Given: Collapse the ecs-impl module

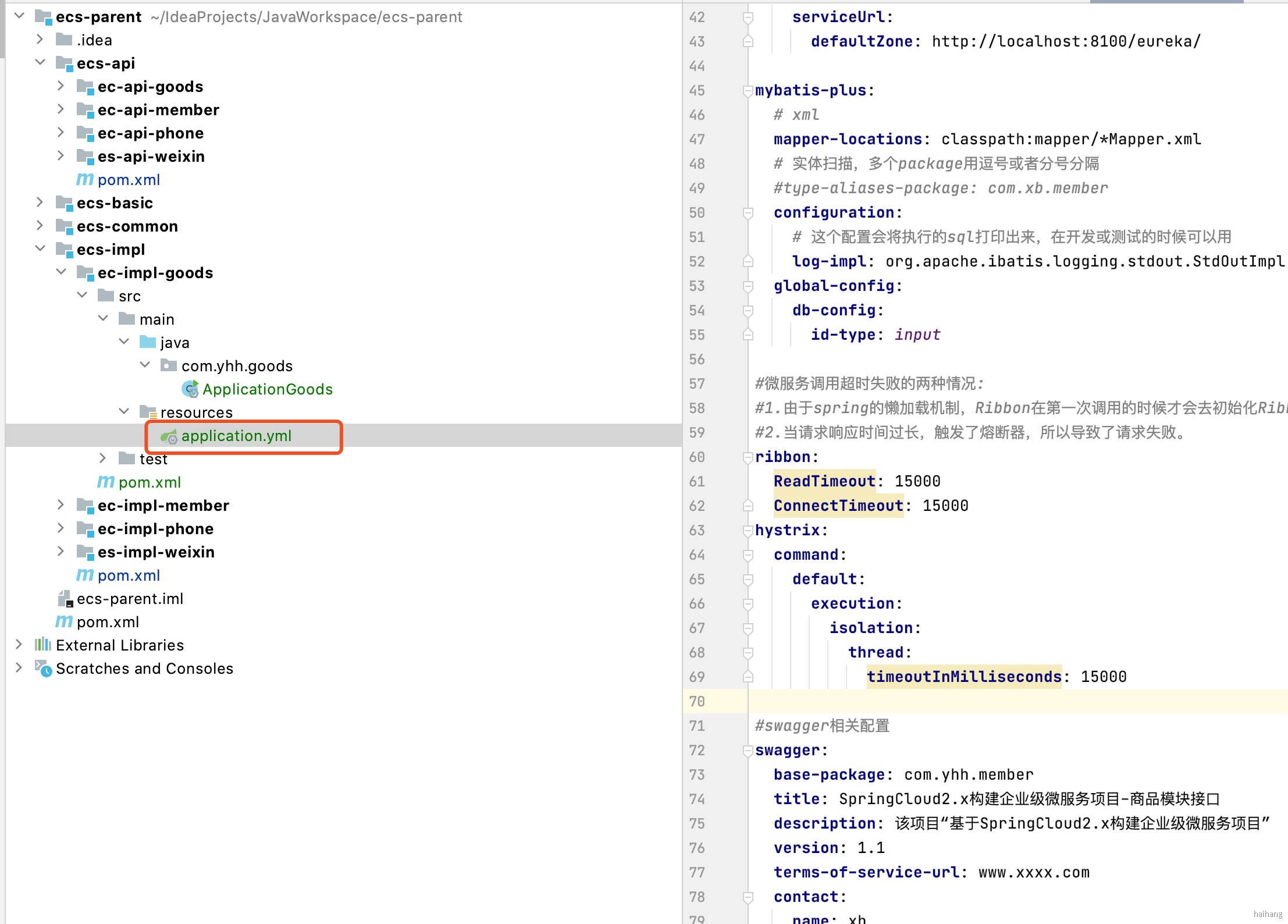Looking at the screenshot, I should coord(40,249).
